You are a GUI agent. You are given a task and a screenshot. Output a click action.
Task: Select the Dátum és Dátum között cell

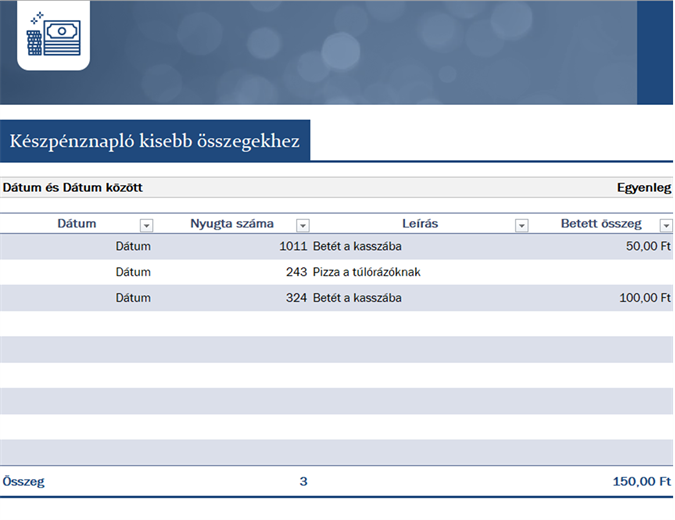tap(72, 188)
